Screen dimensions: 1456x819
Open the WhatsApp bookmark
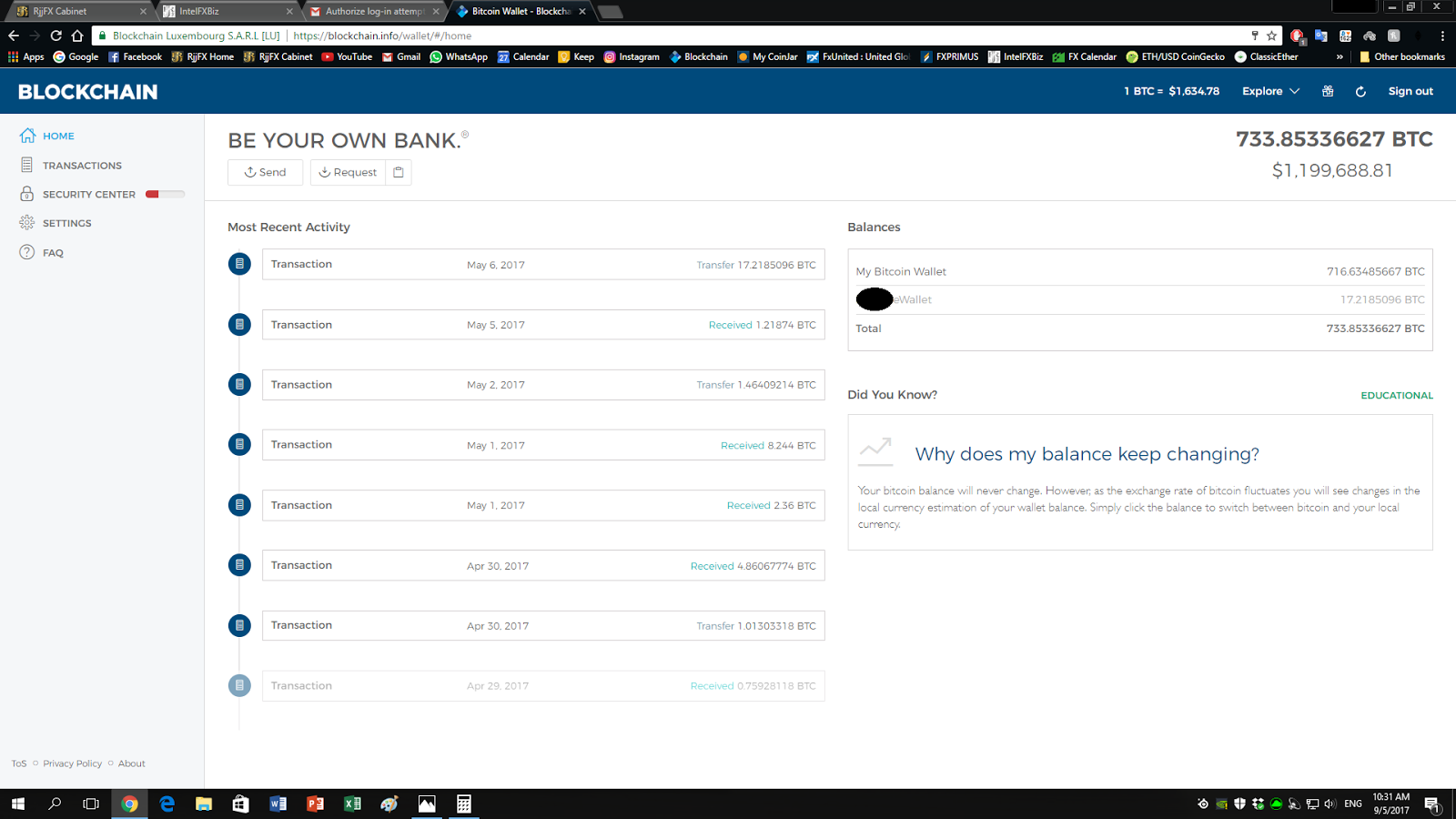coord(459,56)
